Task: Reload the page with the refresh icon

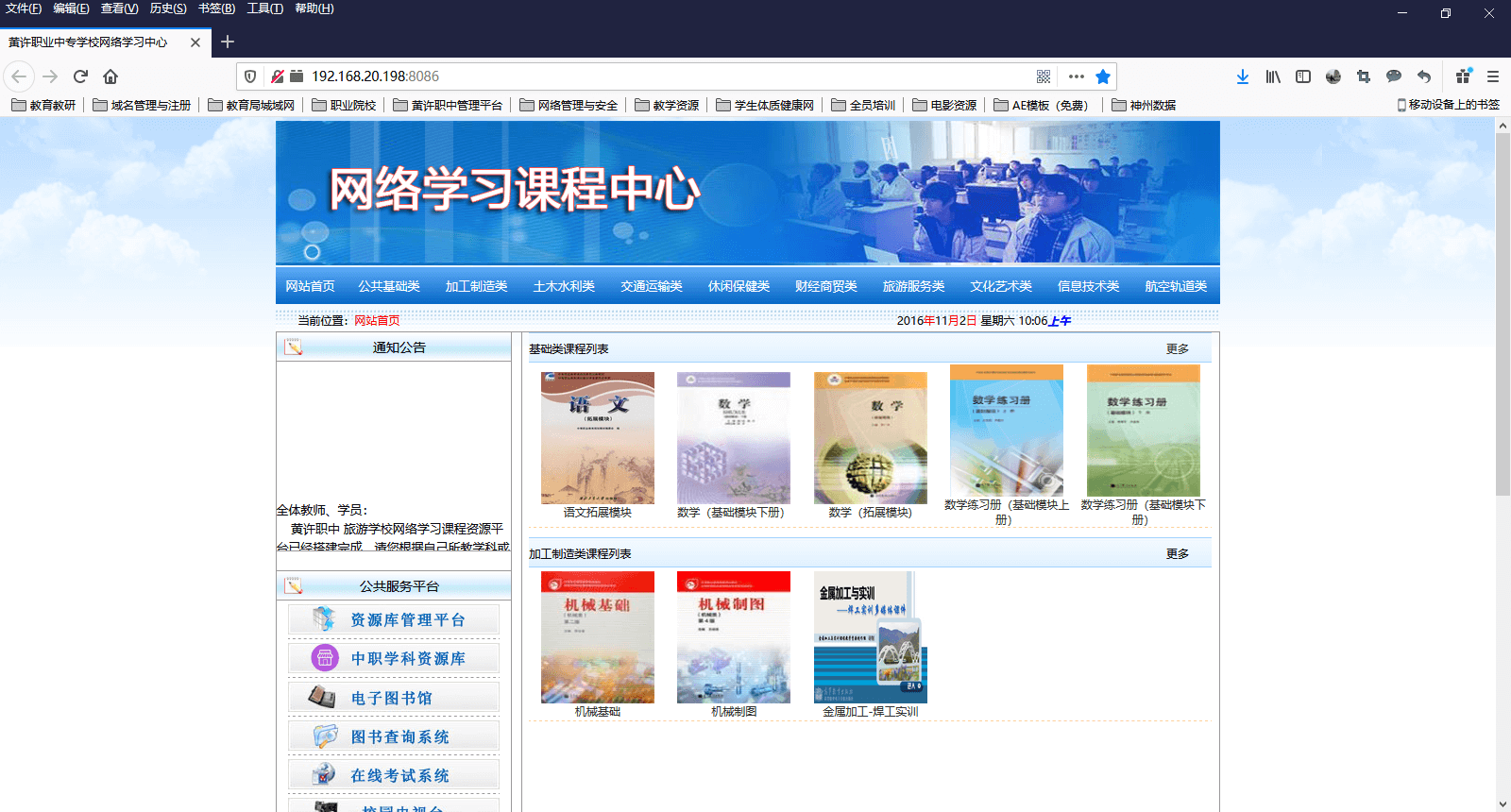Action: coord(80,76)
